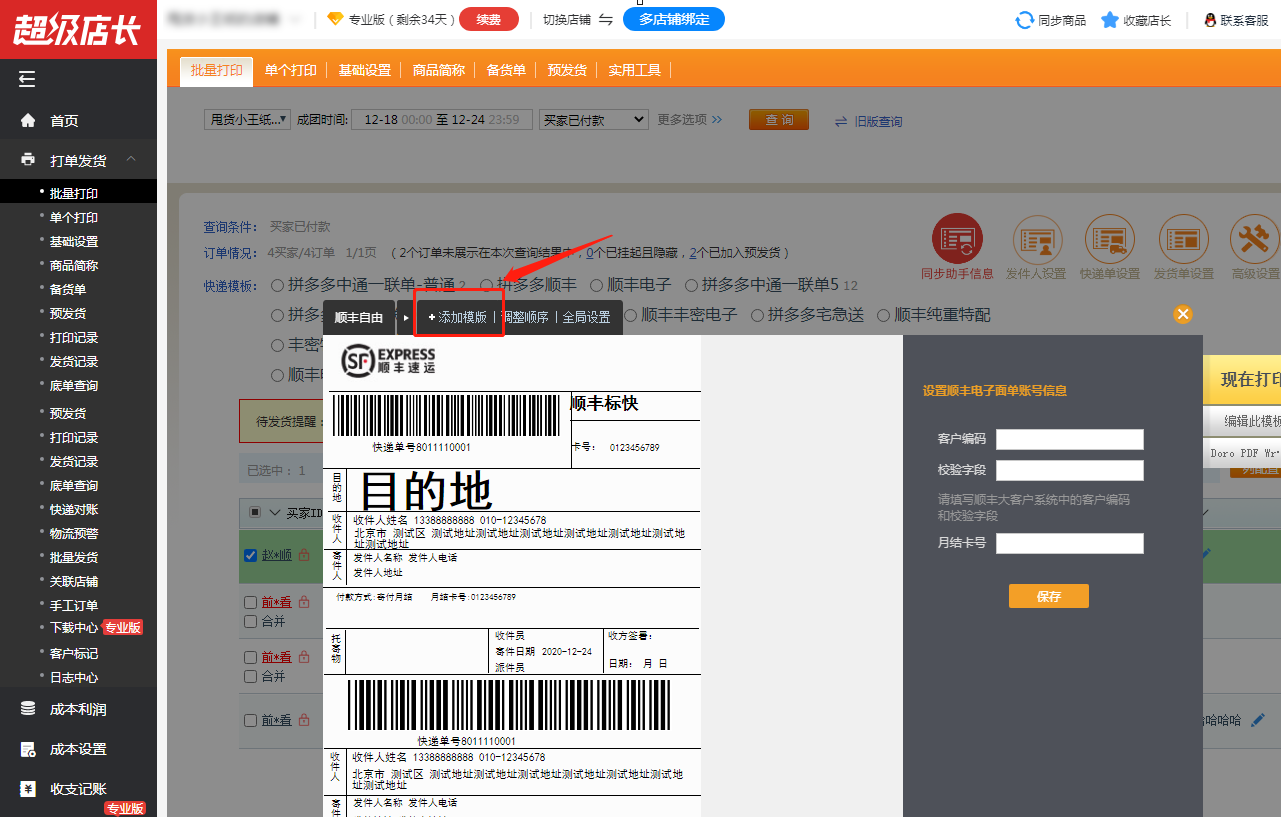
Task: Click the 超级店长 logo
Action: [78, 29]
